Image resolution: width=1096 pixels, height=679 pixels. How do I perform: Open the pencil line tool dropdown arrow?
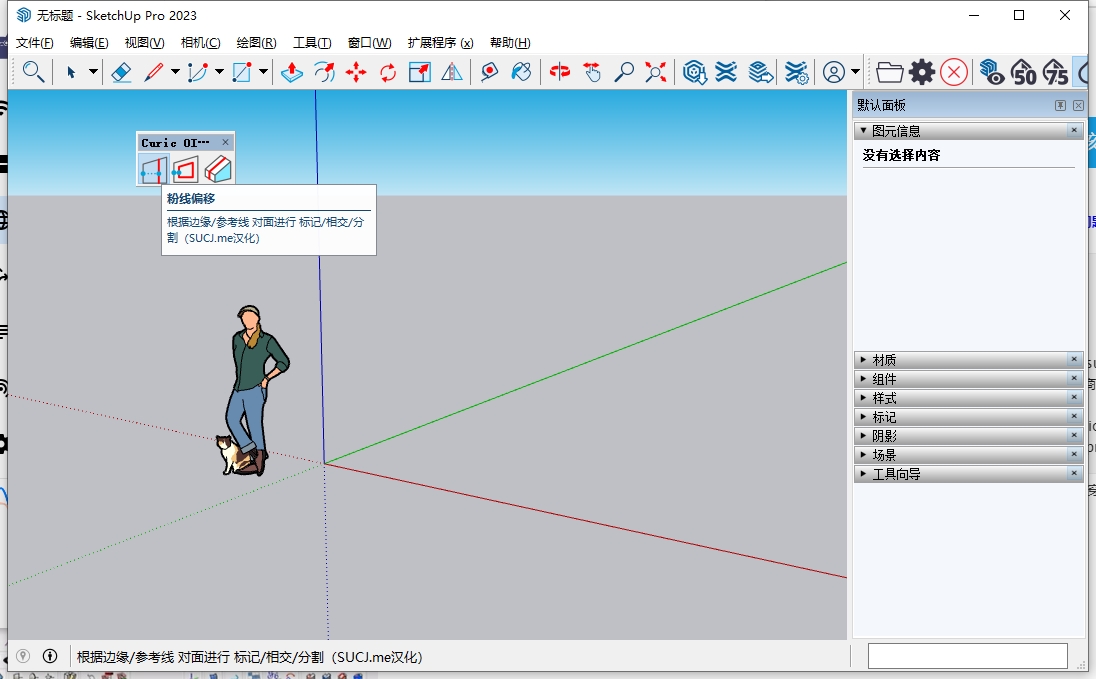point(175,72)
